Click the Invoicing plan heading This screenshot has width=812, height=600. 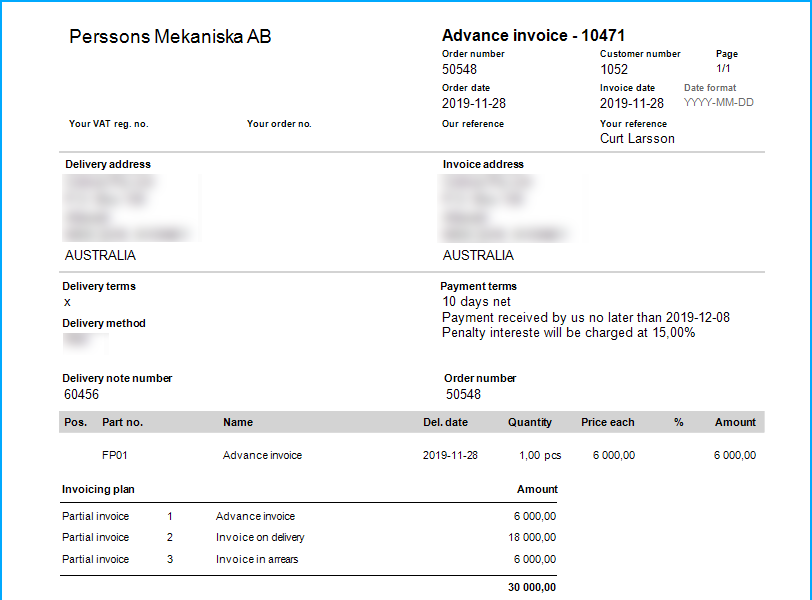[x=98, y=489]
